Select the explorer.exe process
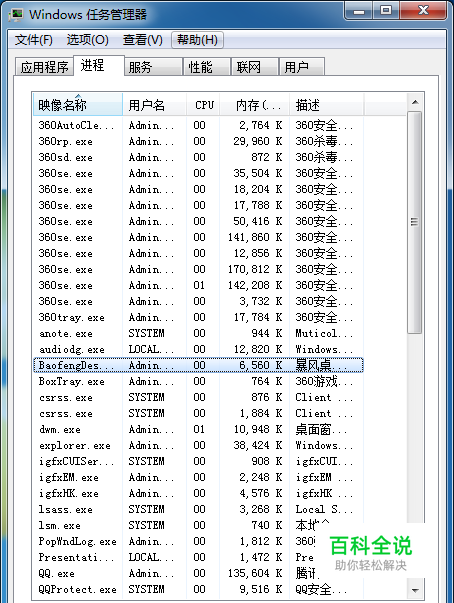 coord(198,446)
